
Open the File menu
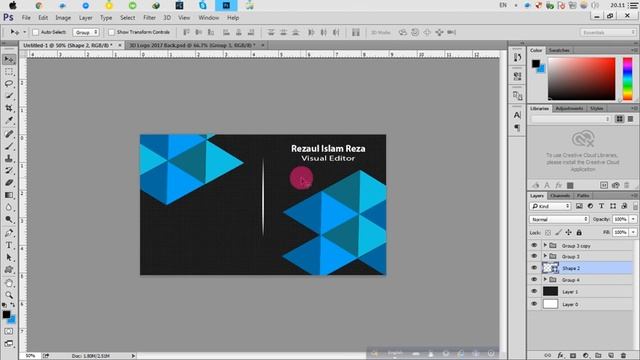(26, 18)
